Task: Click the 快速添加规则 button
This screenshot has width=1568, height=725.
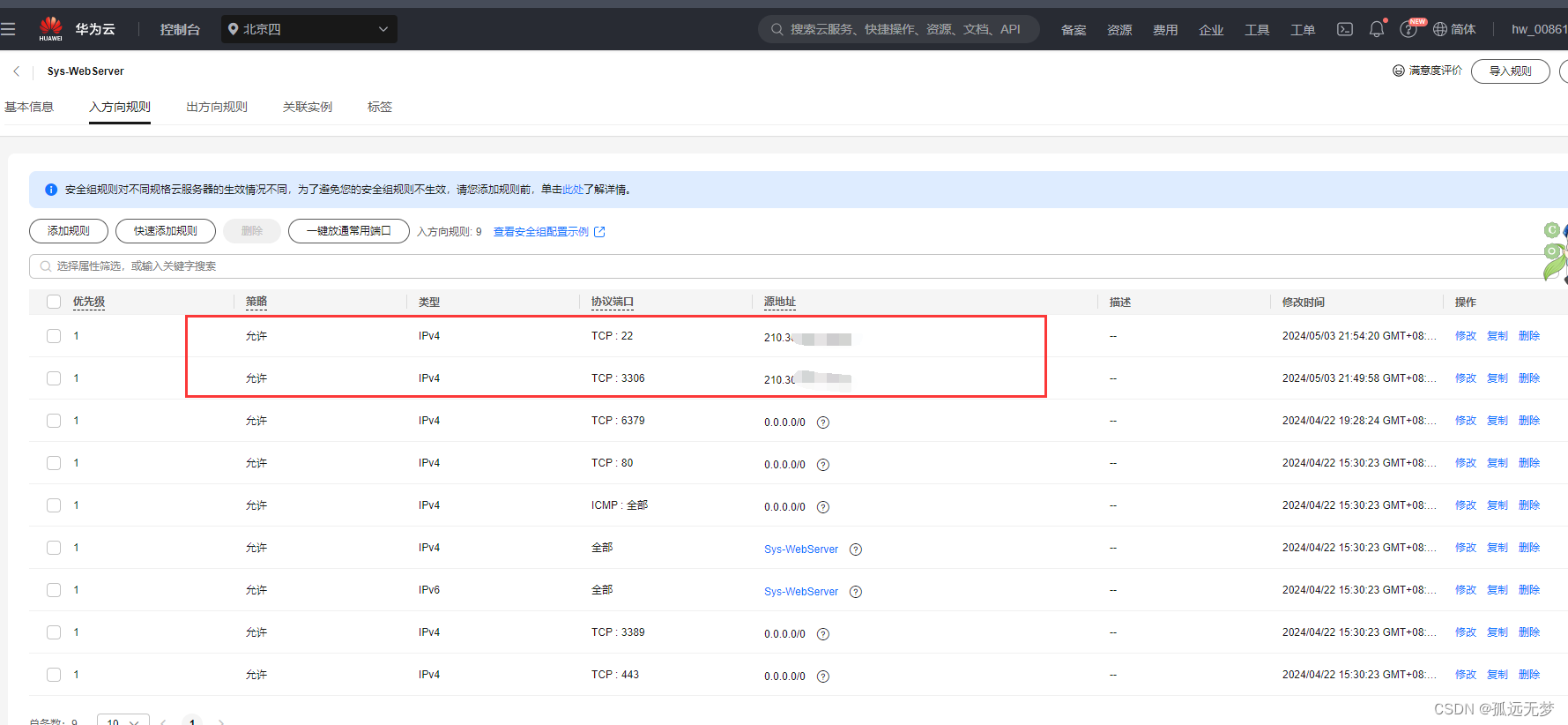Action: pos(166,231)
